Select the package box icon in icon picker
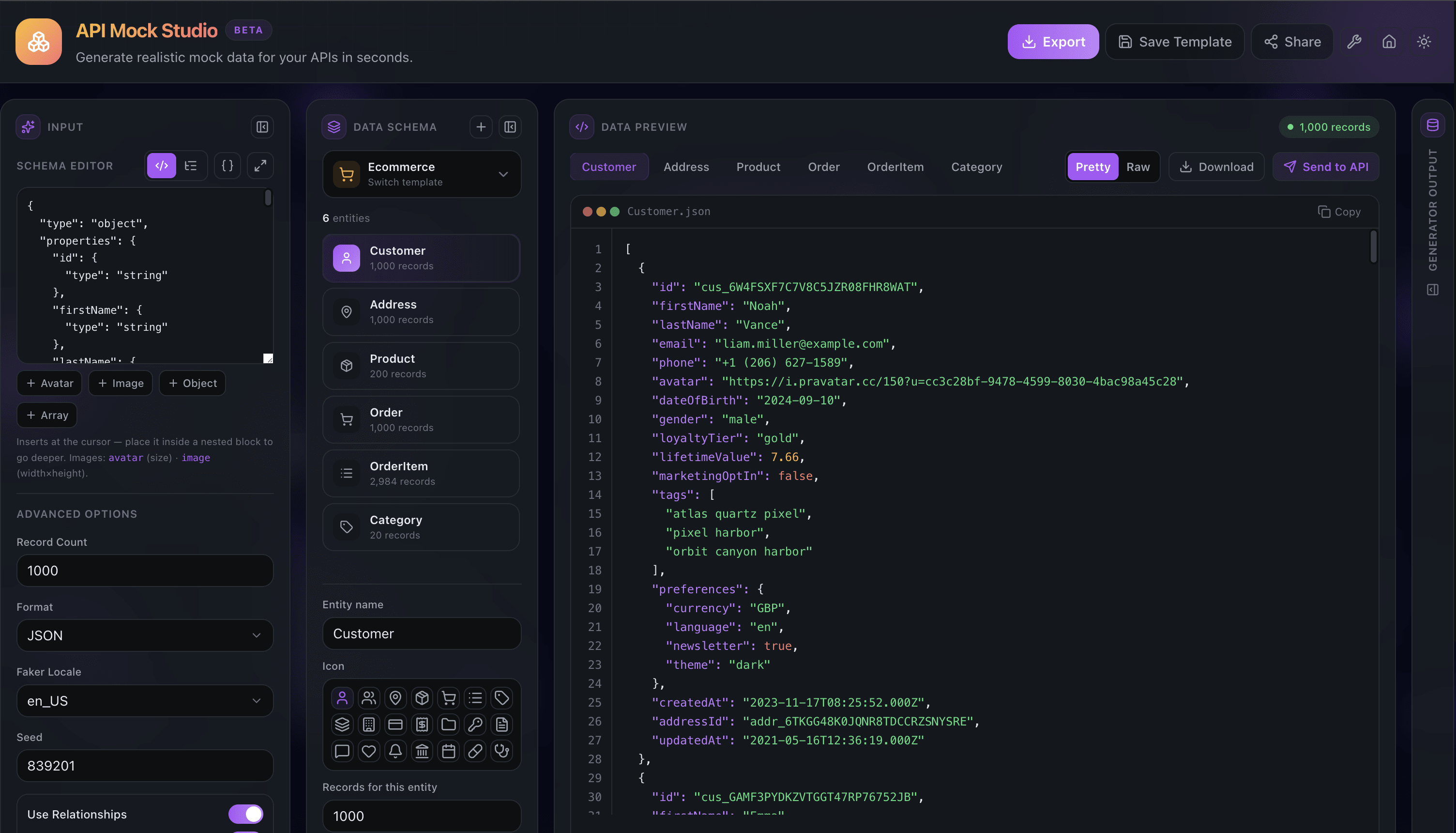1456x833 pixels. [422, 698]
